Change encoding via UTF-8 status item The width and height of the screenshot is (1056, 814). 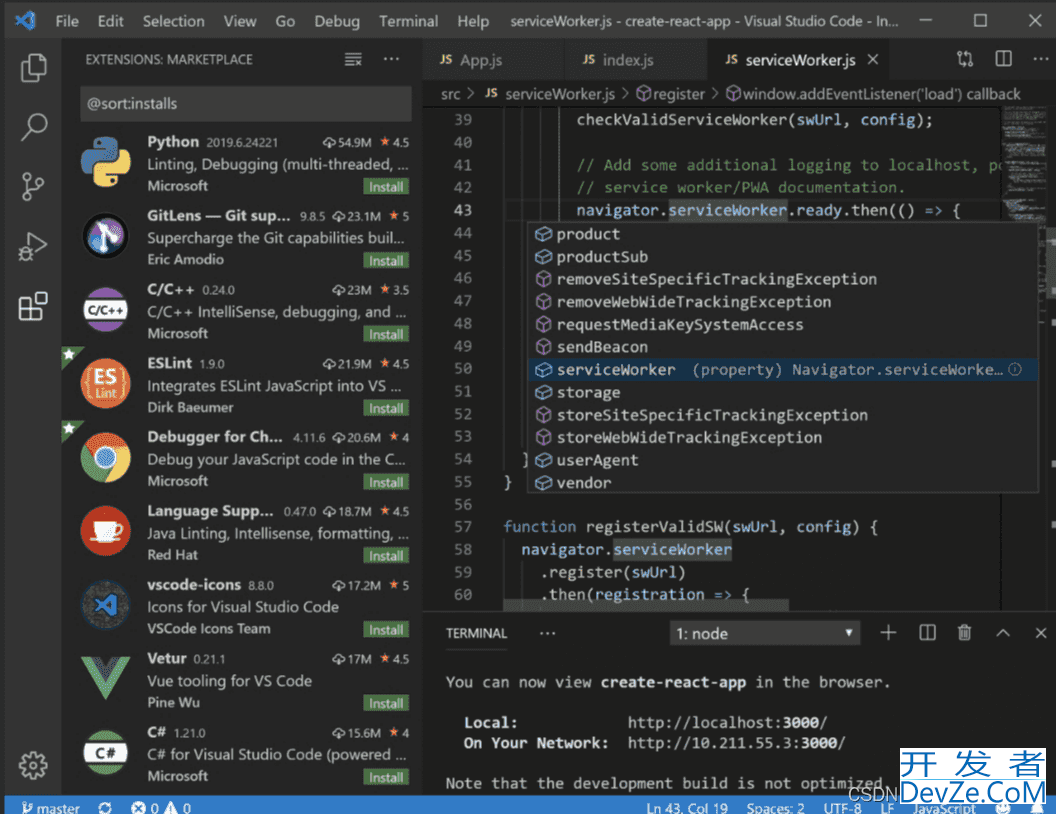click(842, 808)
